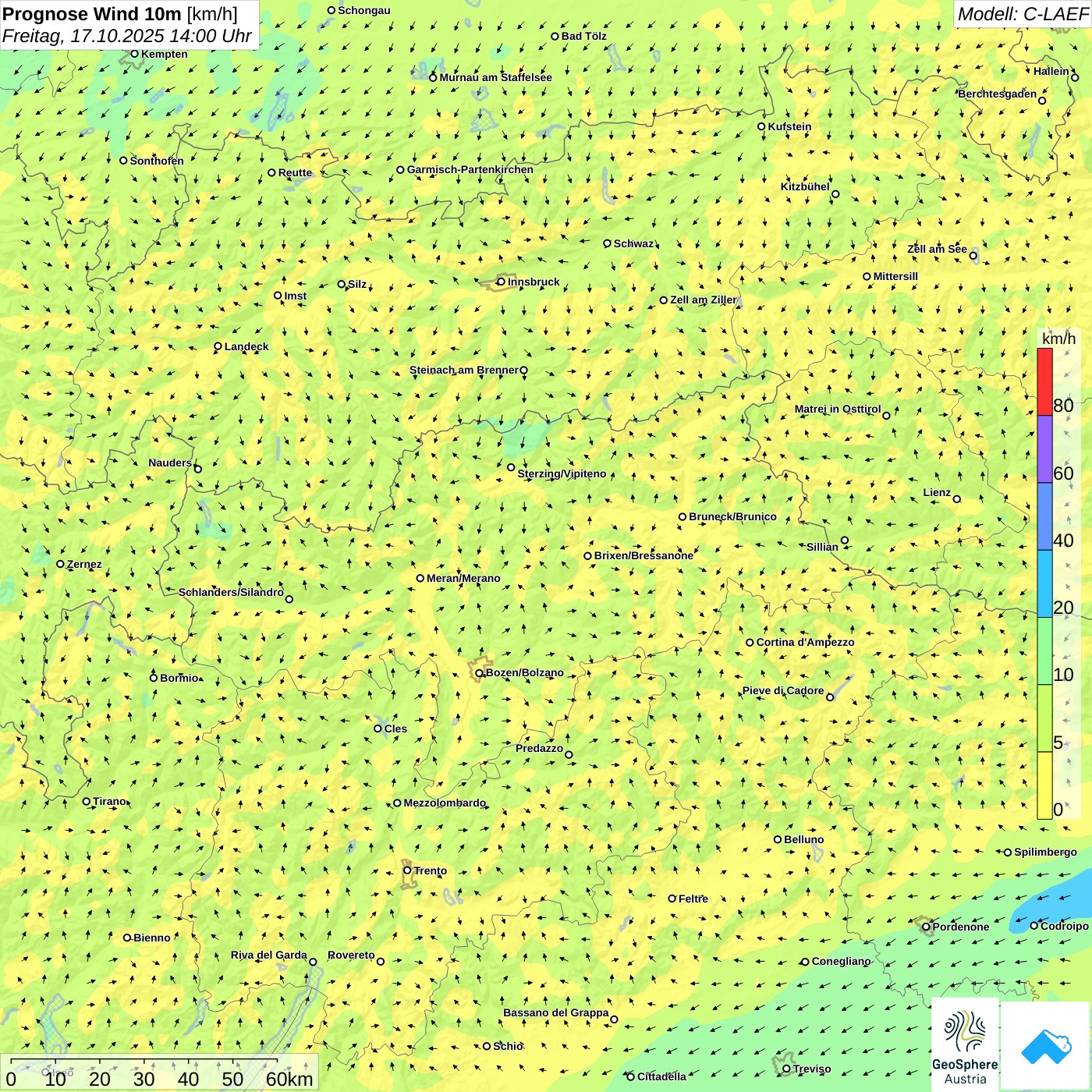Viewport: 1092px width, 1092px height.
Task: Select the Kempten city label
Action: 165,54
